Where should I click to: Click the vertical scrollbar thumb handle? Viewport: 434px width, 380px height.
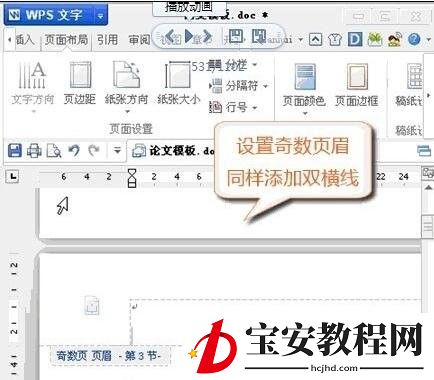coord(428,226)
